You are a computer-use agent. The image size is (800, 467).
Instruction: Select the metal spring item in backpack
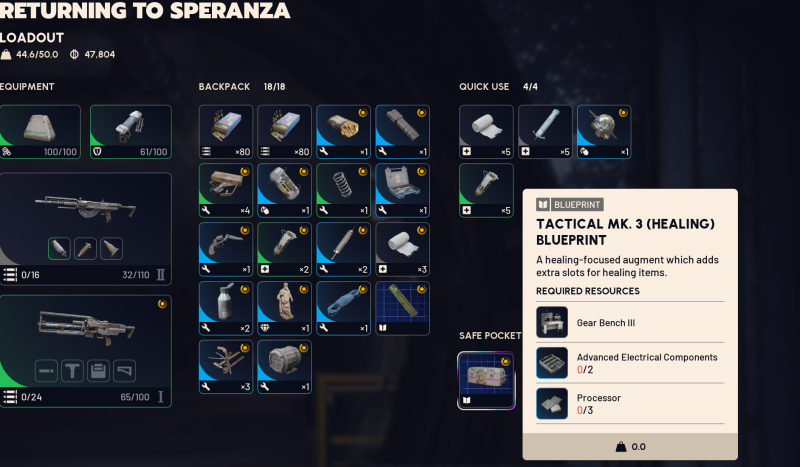[x=343, y=190]
